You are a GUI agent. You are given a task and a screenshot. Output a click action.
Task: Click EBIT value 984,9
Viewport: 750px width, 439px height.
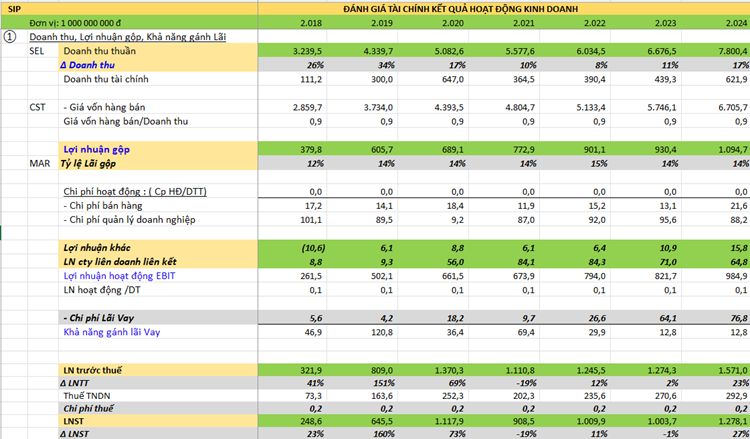coord(736,276)
